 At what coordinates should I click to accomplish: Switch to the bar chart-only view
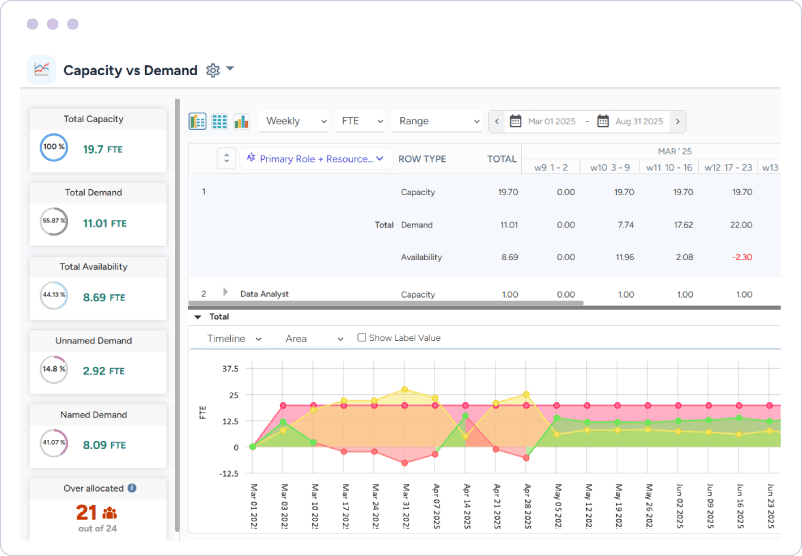241,121
